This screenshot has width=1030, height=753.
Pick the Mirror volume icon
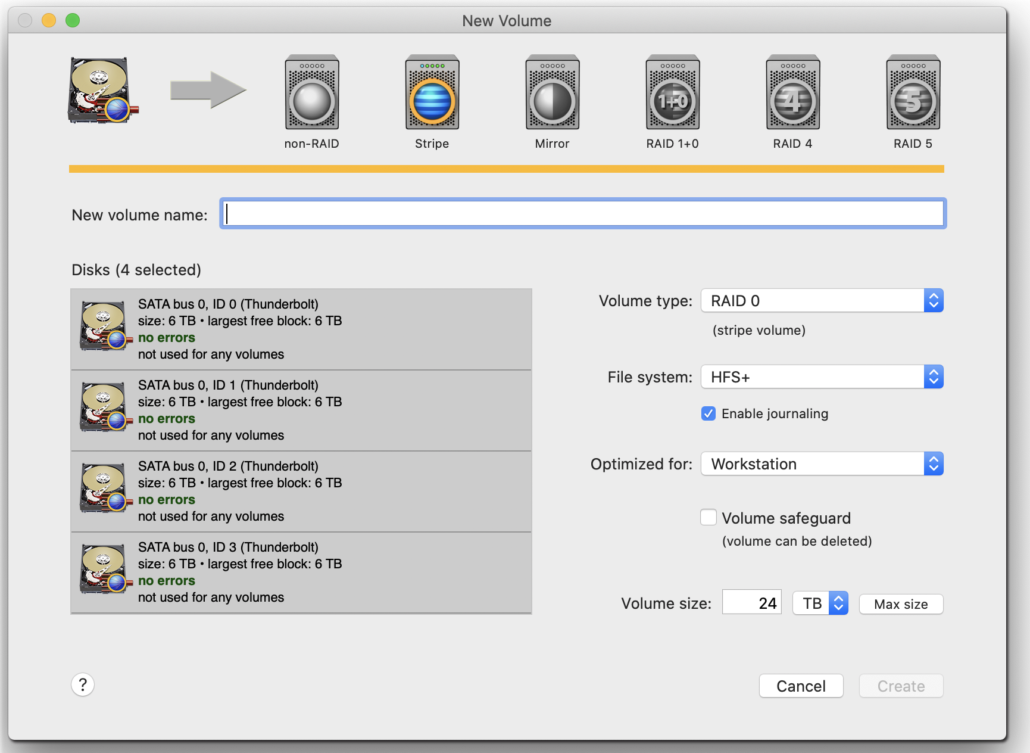tap(552, 94)
